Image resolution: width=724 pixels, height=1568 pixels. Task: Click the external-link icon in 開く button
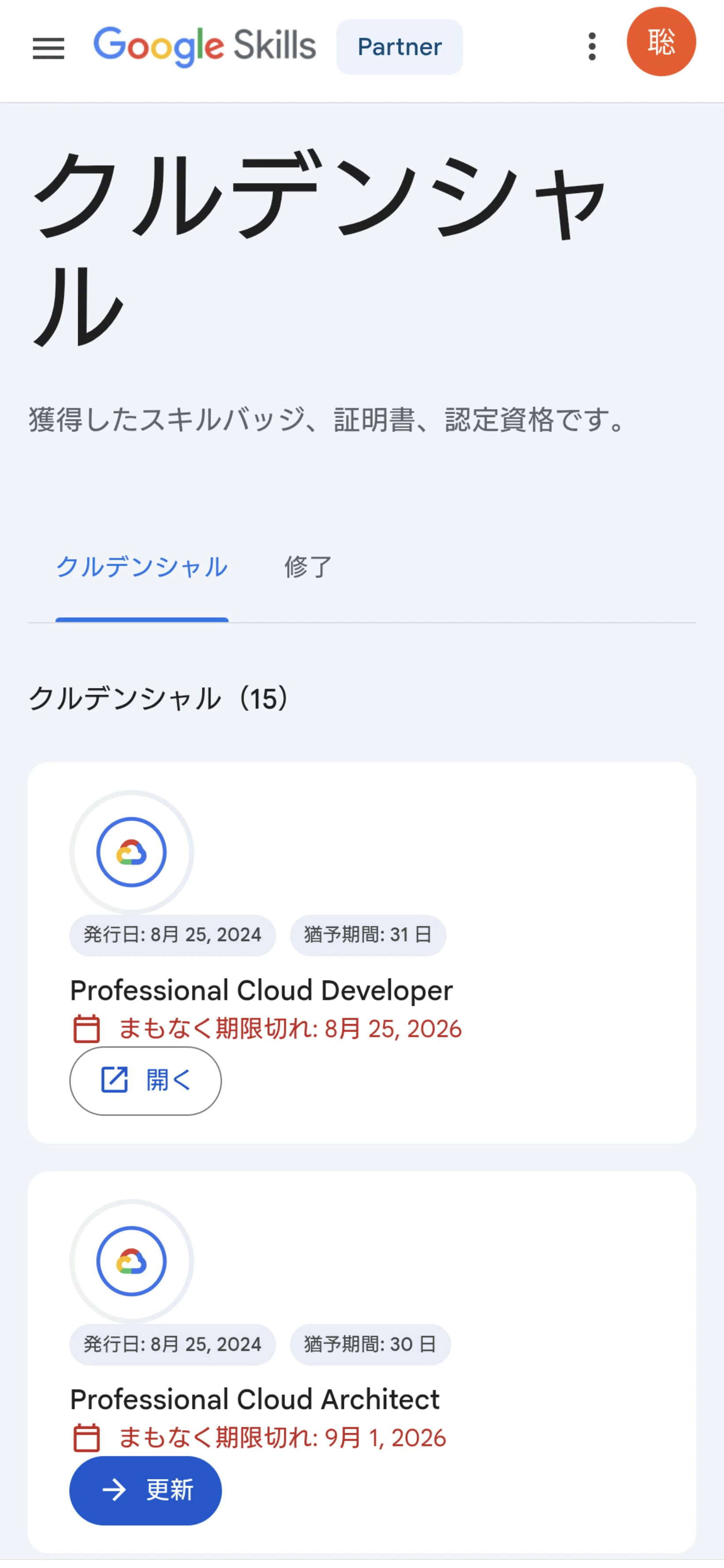115,1080
